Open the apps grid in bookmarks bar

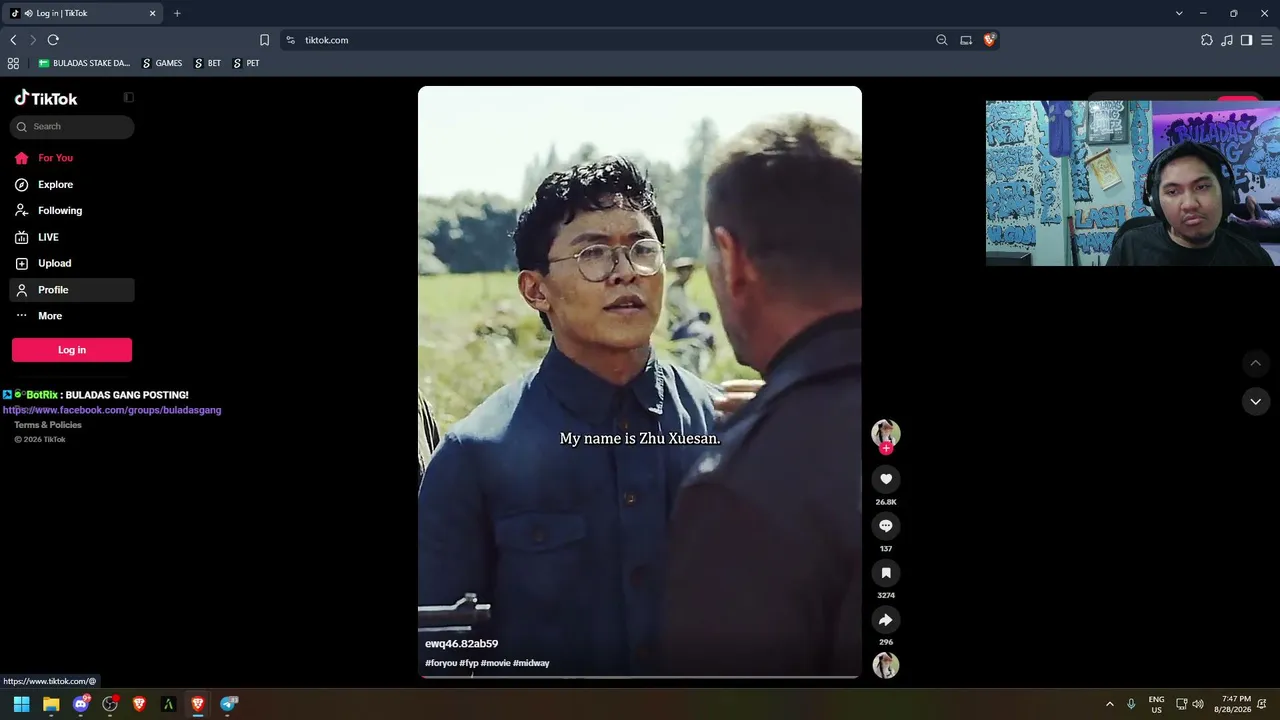click(x=13, y=63)
